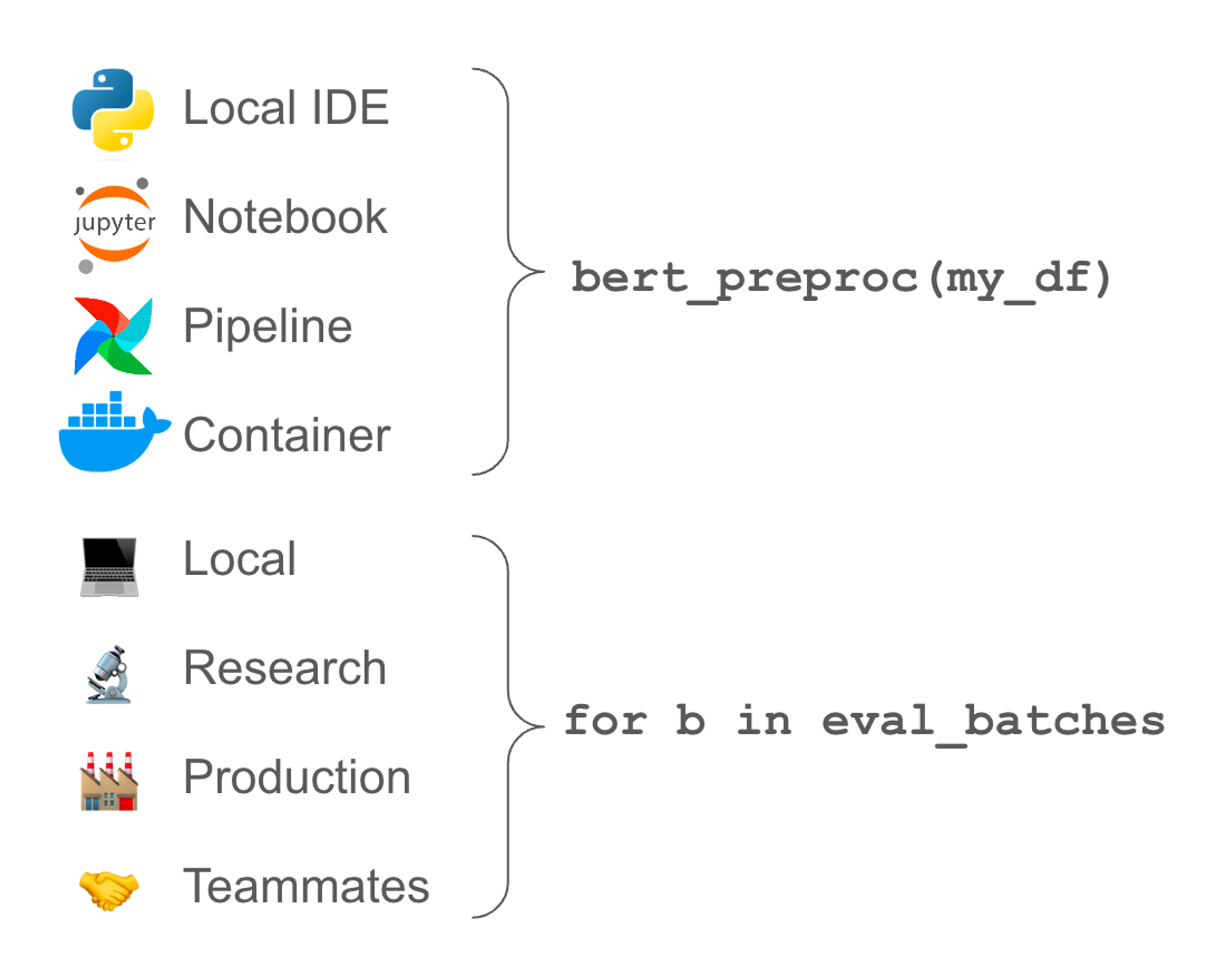Click the microscope emoji icon
Image resolution: width=1228 pixels, height=980 pixels.
109,675
